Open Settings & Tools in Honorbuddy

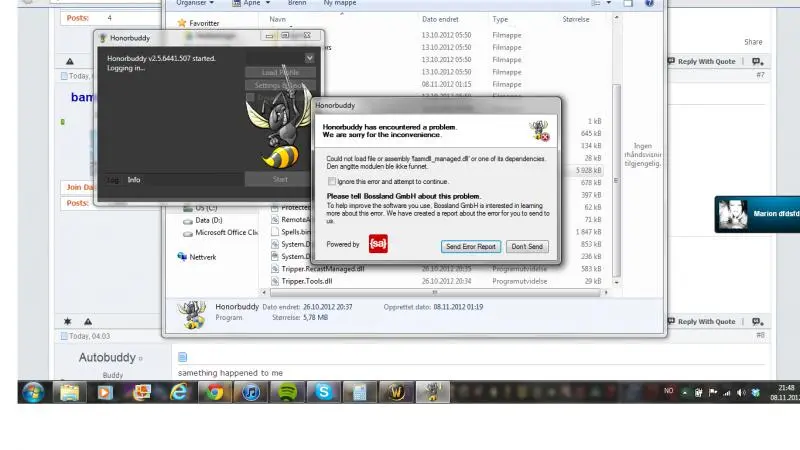click(280, 85)
